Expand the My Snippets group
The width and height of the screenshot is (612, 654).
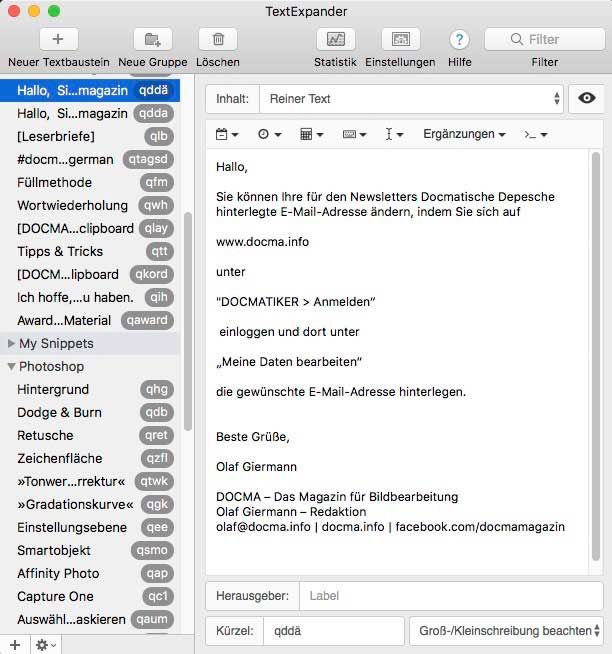pos(11,343)
